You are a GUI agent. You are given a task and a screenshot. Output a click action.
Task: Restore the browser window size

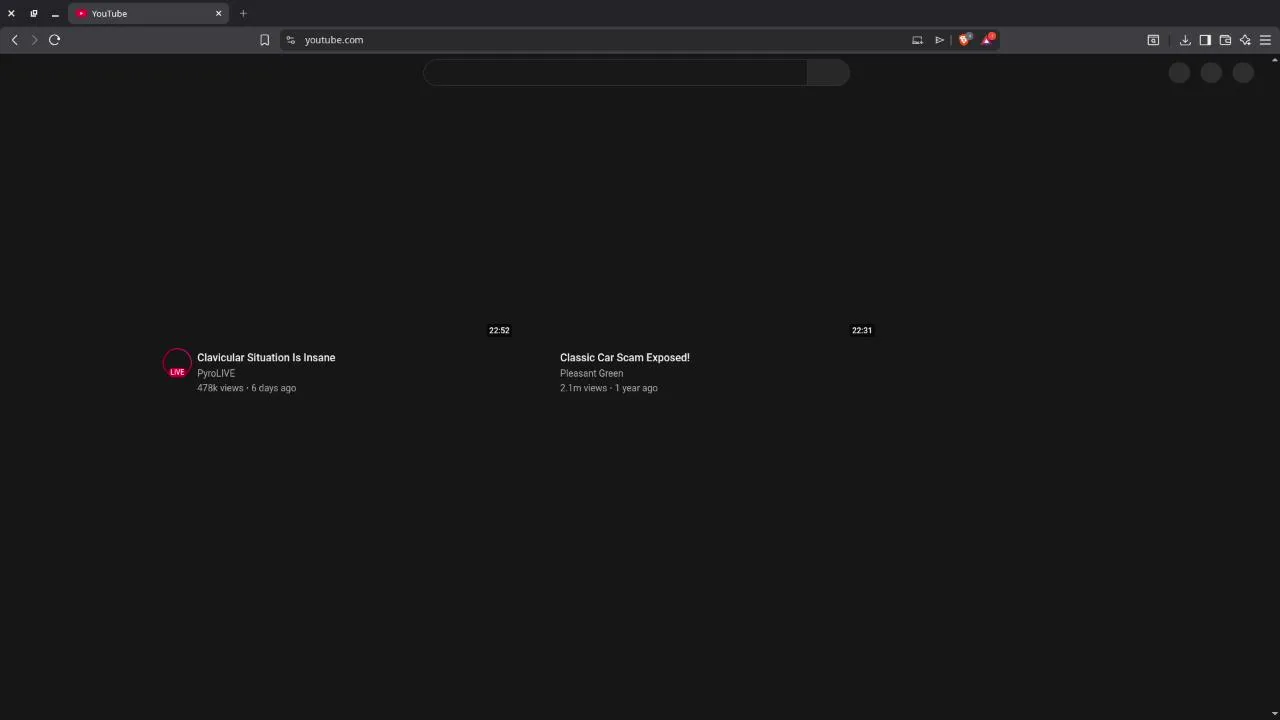pos(33,14)
